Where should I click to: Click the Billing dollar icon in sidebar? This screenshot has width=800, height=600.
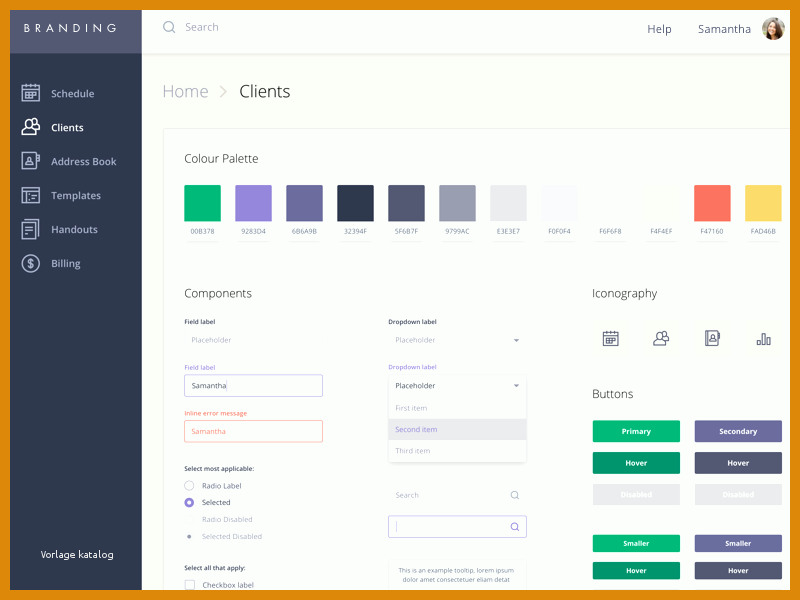(x=31, y=263)
